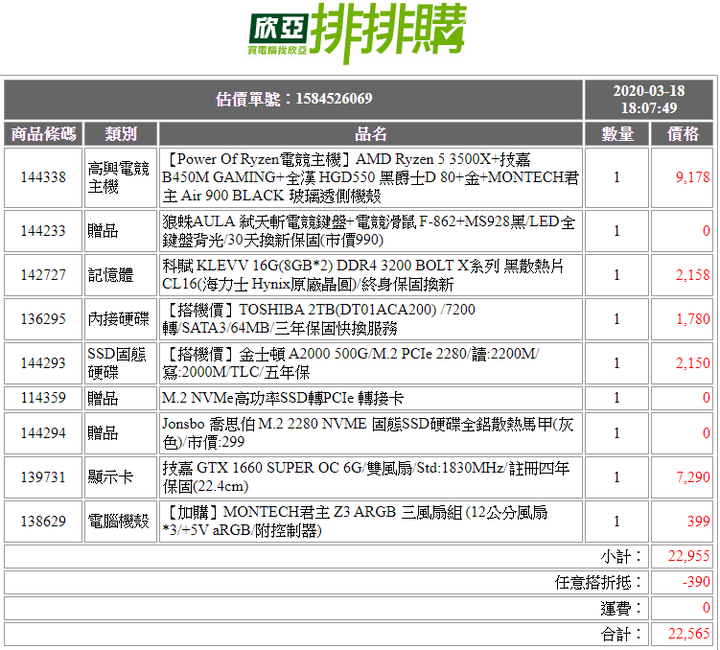The image size is (720, 650).
Task: Select the AULA keyboard and mouse gift item
Action: [x=369, y=231]
